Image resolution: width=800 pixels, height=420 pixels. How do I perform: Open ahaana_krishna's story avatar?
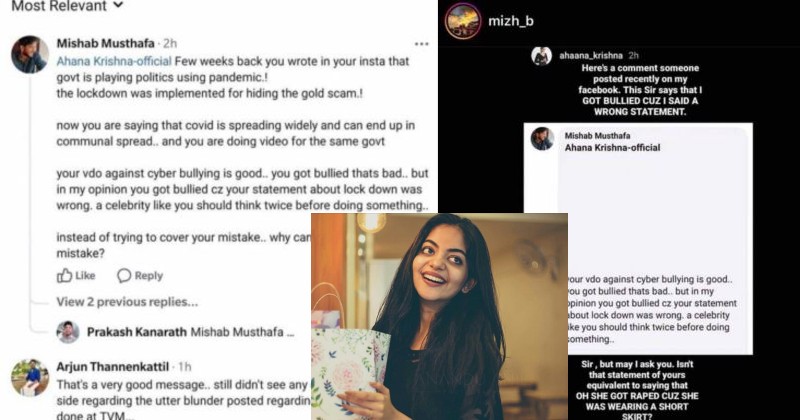click(541, 56)
